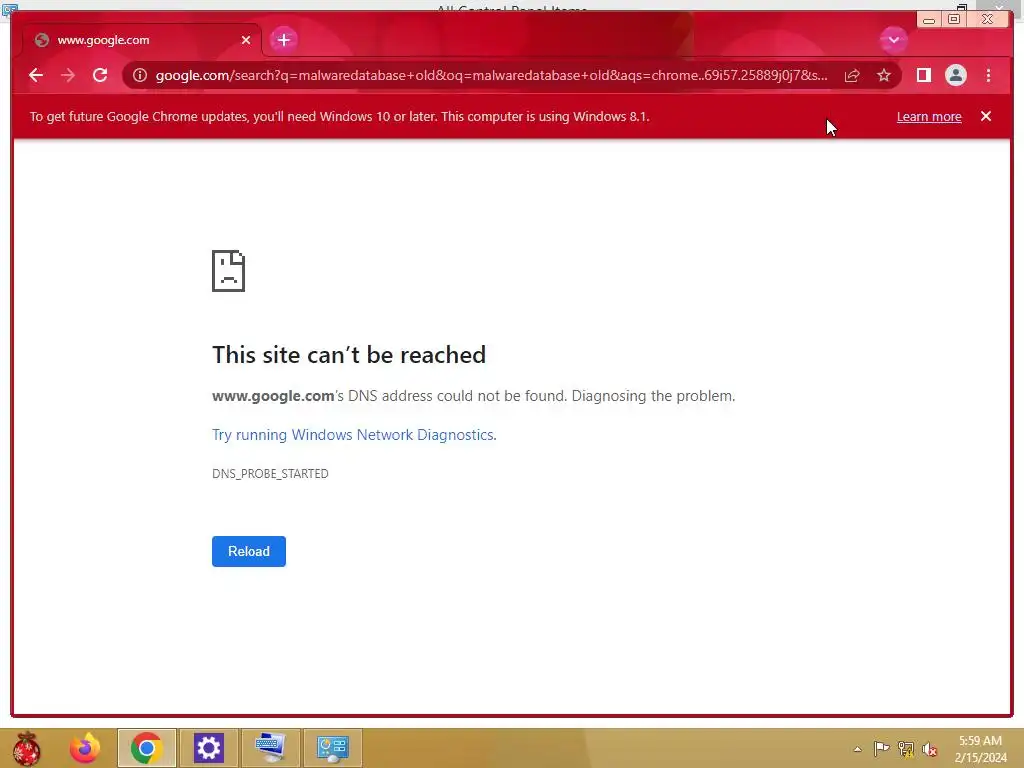The height and width of the screenshot is (768, 1024).
Task: View site information icon in address bar
Action: click(x=140, y=75)
